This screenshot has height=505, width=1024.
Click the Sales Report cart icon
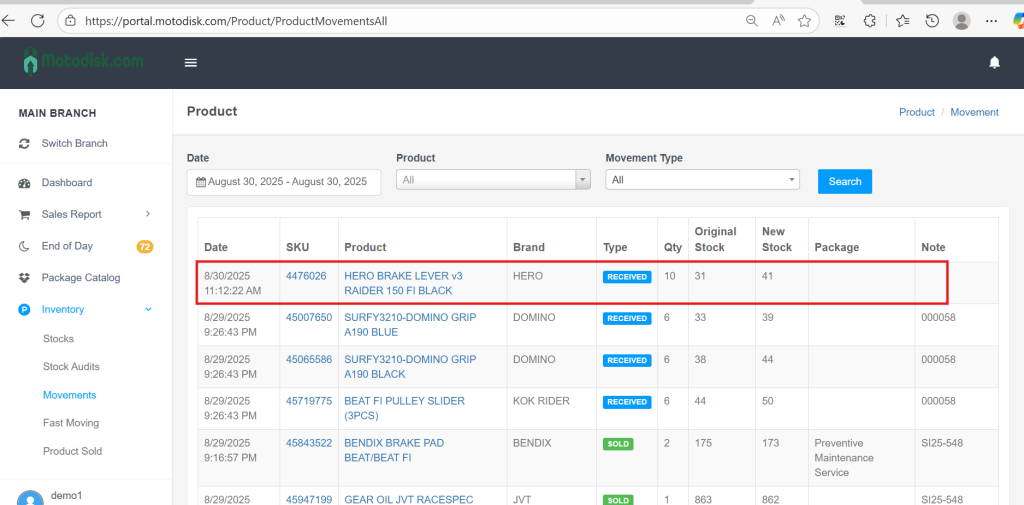click(25, 215)
